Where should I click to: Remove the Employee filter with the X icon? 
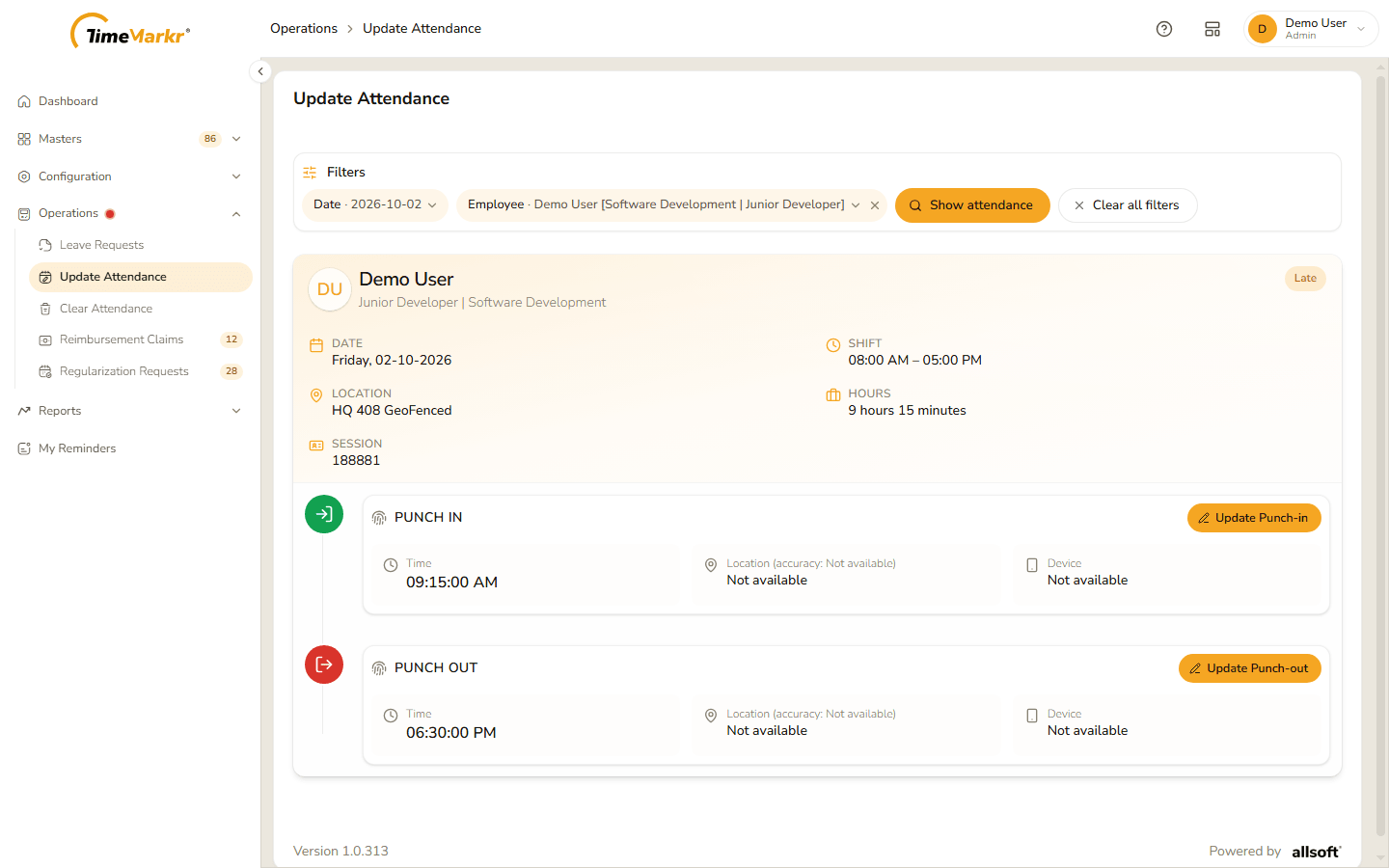875,205
